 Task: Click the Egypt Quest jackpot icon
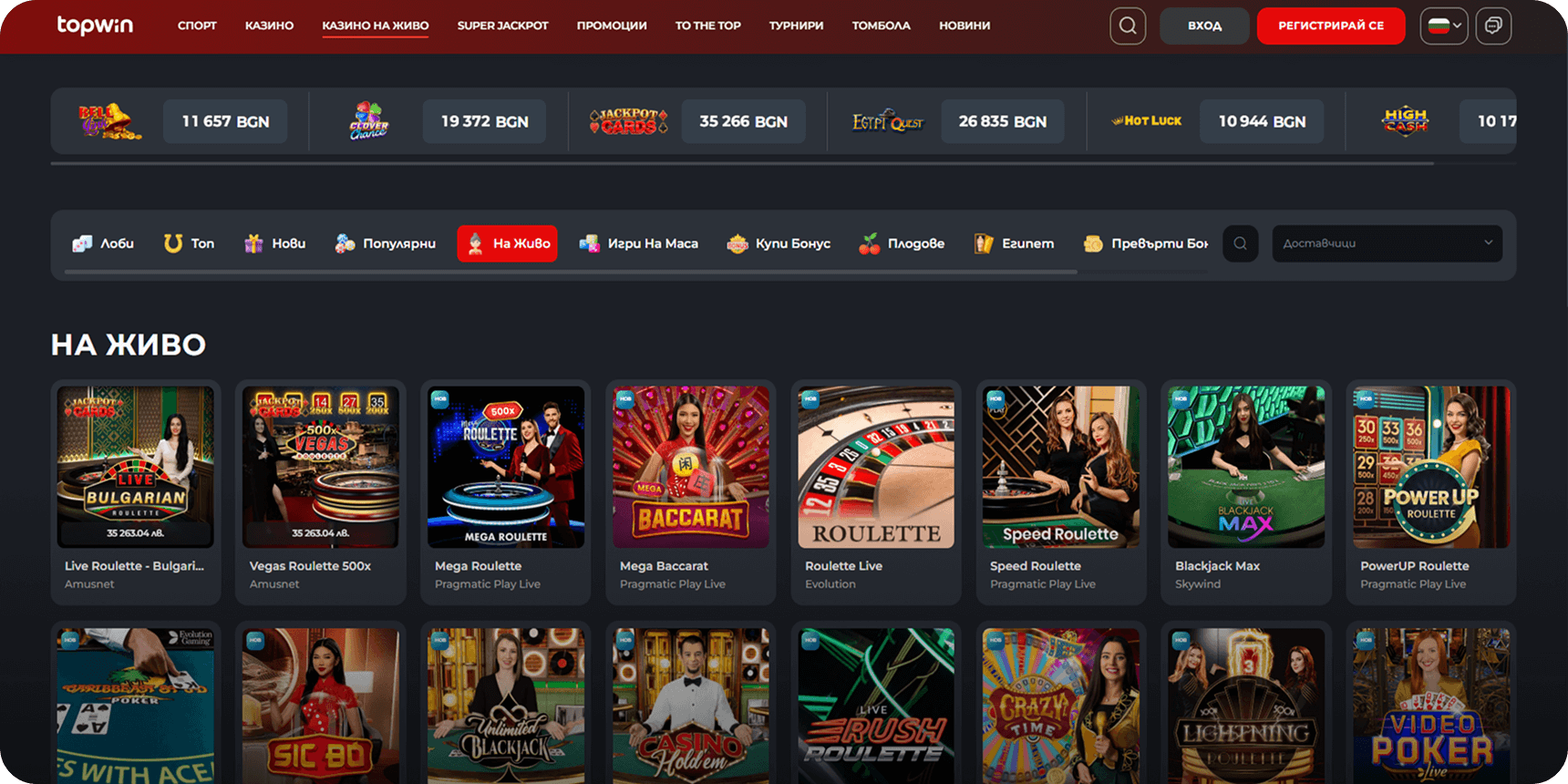[x=887, y=121]
